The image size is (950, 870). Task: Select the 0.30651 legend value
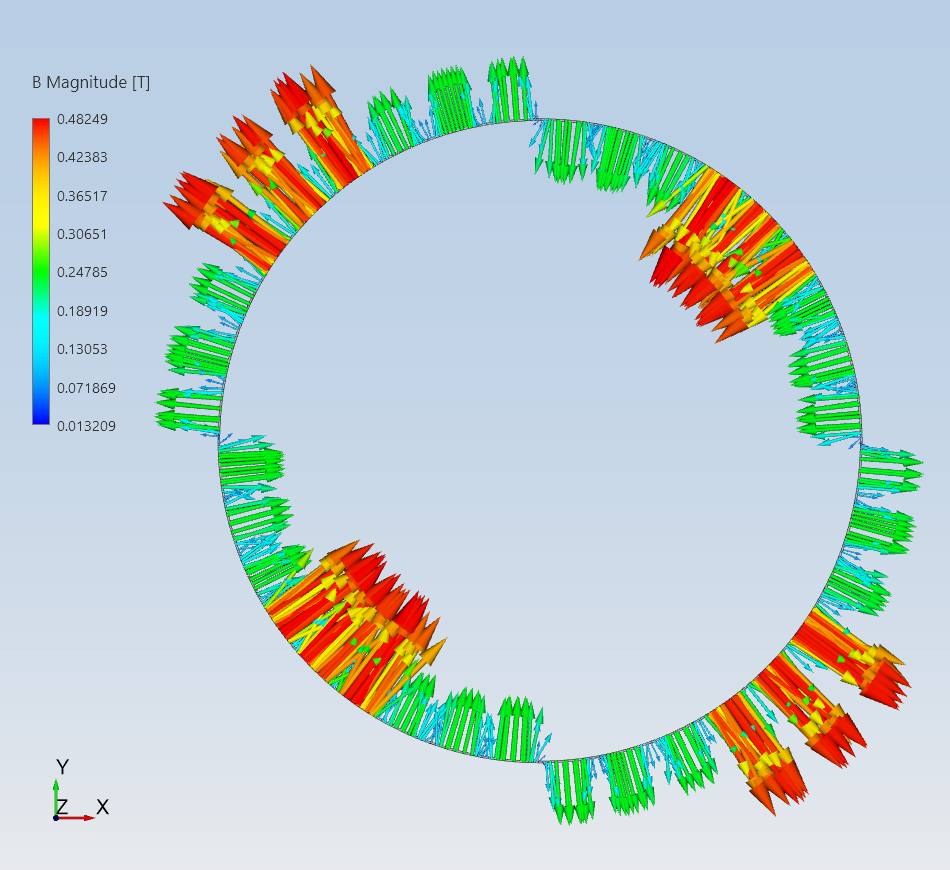point(82,234)
